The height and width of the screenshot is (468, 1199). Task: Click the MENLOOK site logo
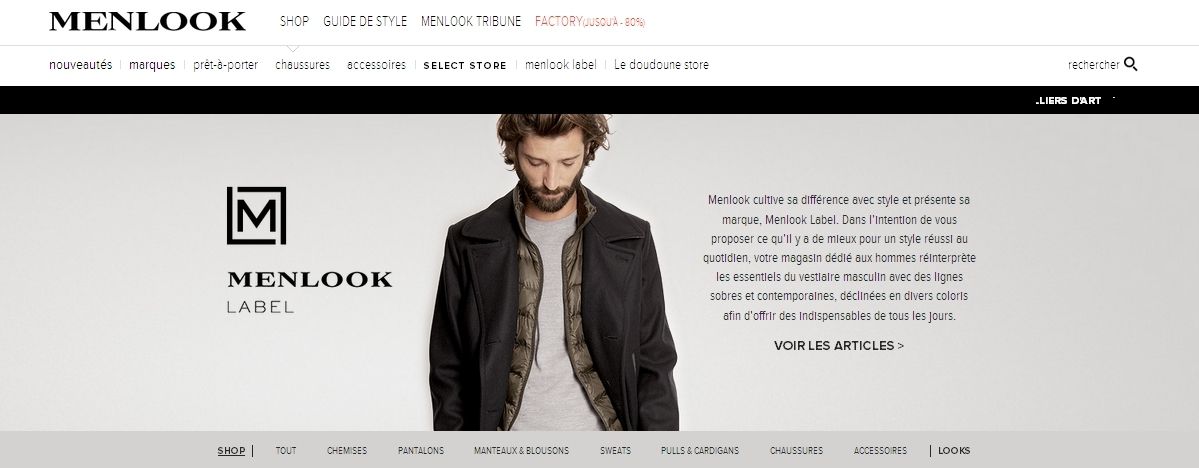pos(148,21)
